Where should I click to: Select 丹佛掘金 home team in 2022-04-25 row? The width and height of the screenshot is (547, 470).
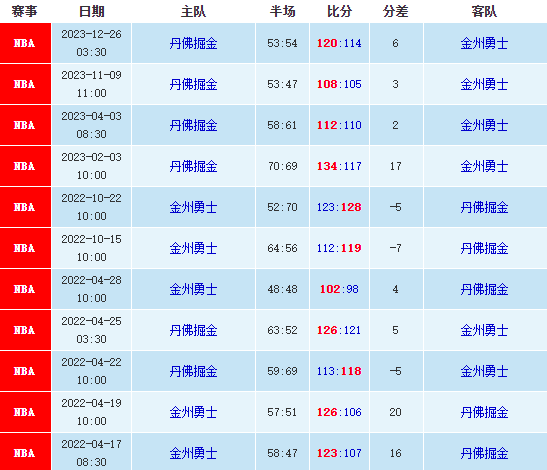(x=193, y=330)
